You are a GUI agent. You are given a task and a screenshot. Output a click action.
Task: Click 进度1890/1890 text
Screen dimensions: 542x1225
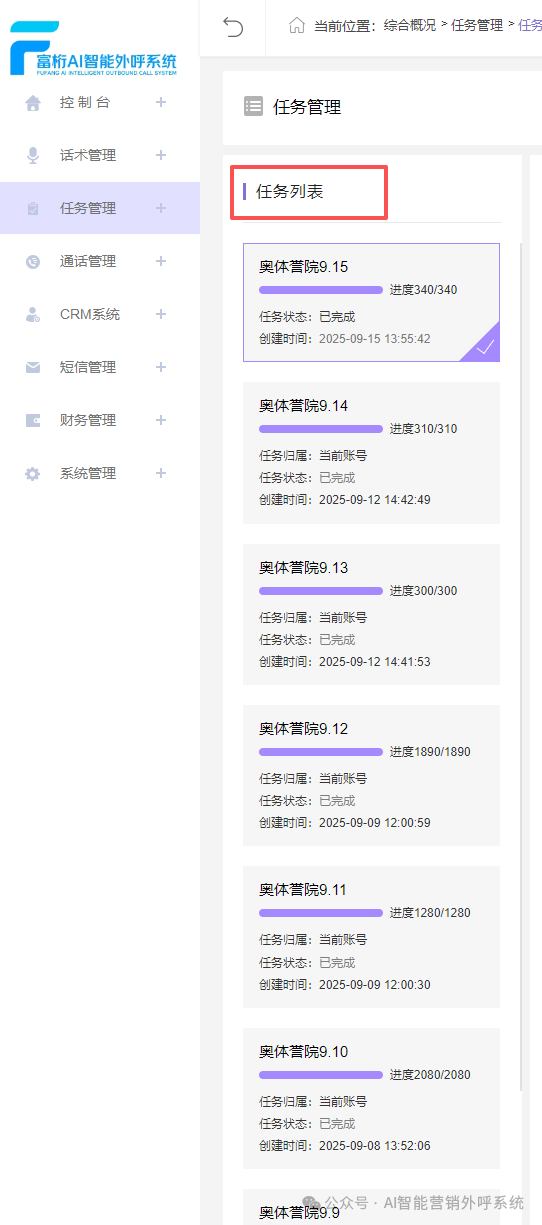(x=430, y=752)
